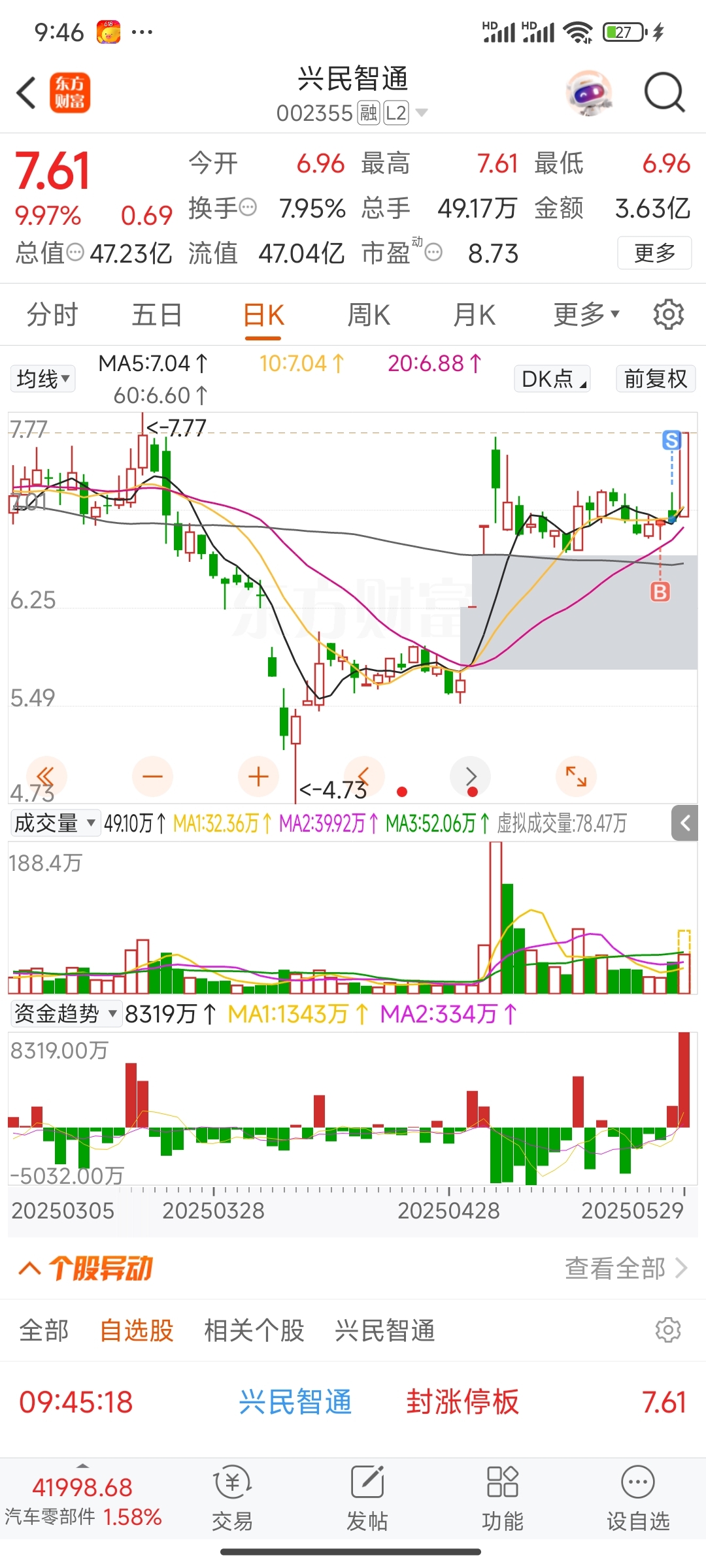The width and height of the screenshot is (706, 1568).
Task: Open the 均线 indicator dropdown
Action: coord(43,379)
